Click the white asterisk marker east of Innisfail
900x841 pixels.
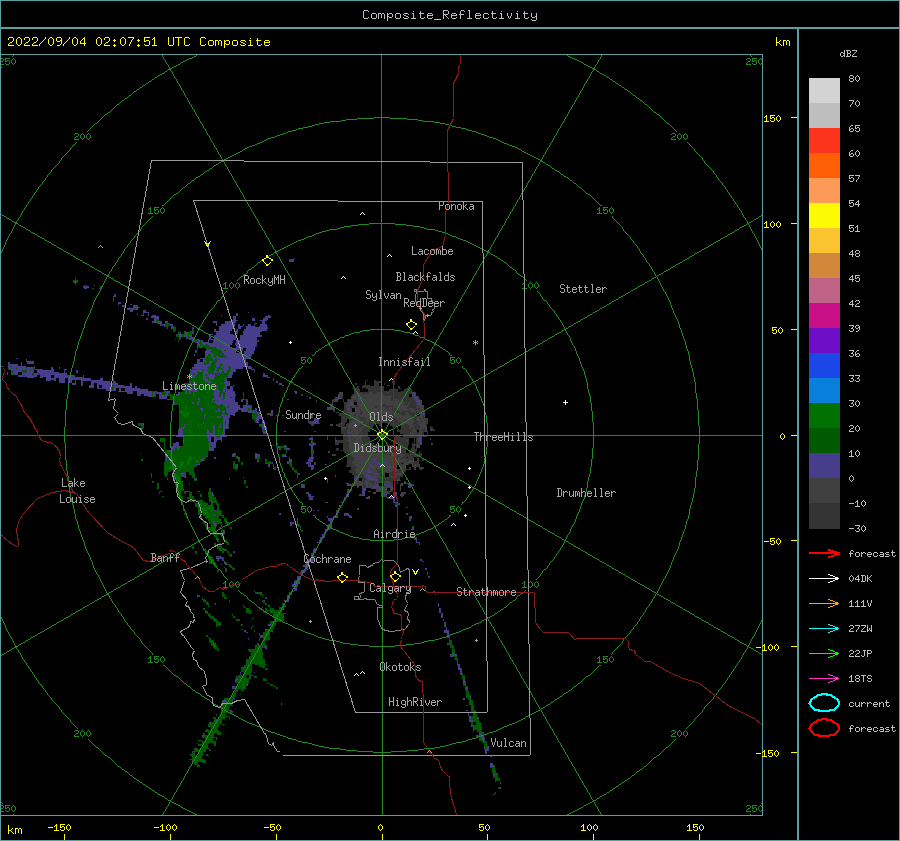[475, 343]
